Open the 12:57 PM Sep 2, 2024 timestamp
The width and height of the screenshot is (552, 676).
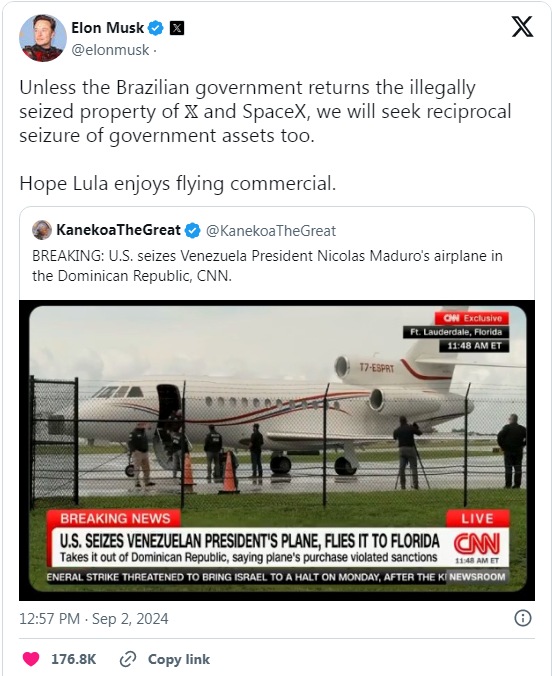(x=94, y=619)
